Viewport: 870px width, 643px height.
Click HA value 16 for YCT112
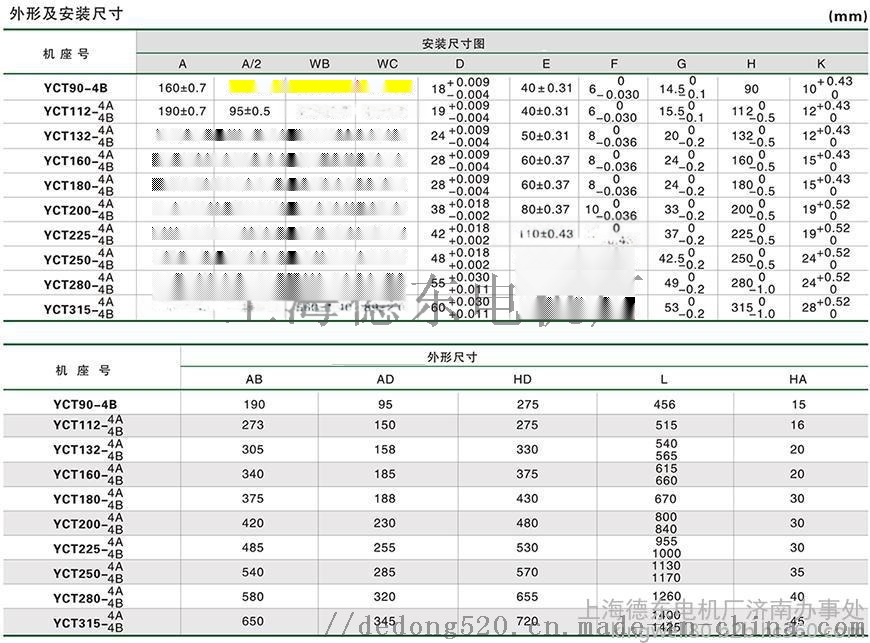click(x=797, y=425)
